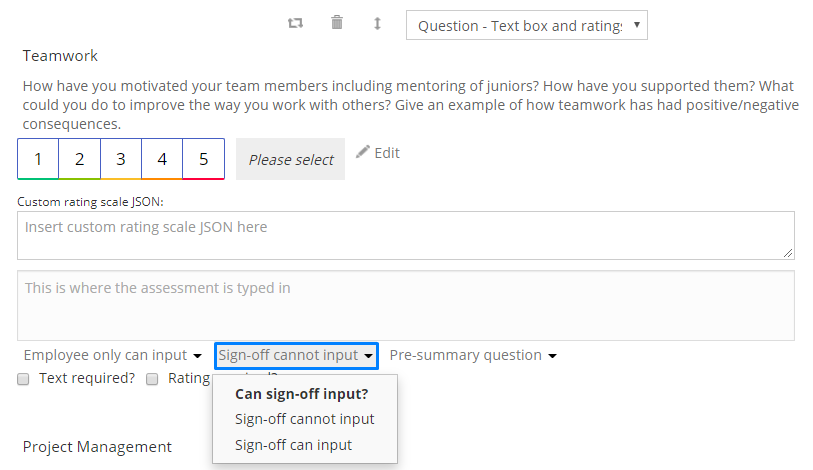Select rating 2 on the scale
Screen dimensions: 813x470
click(79, 159)
